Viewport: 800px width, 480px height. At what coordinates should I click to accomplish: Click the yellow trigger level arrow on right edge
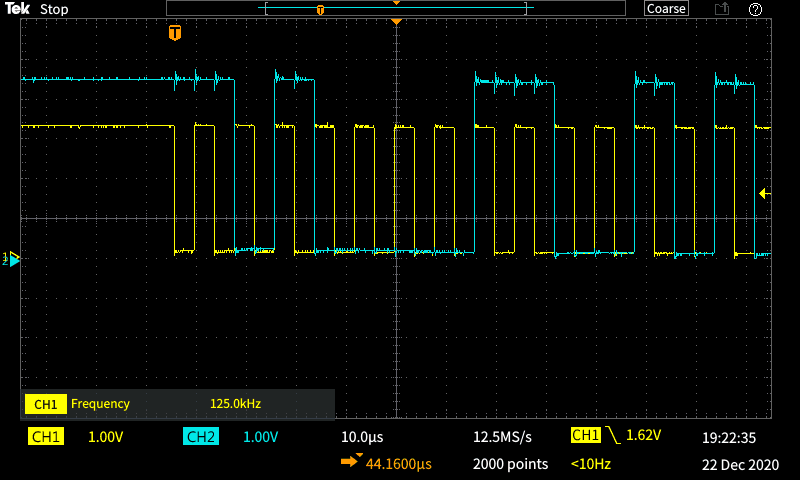(764, 193)
